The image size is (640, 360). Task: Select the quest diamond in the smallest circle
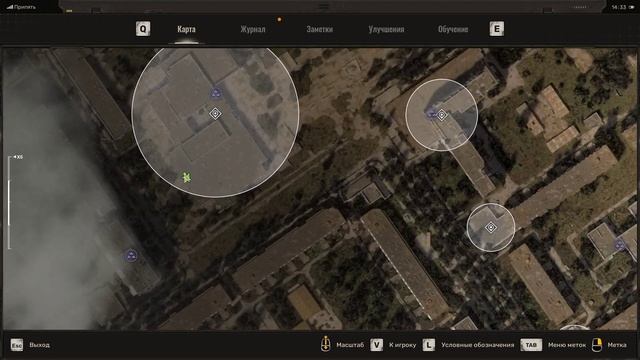(x=491, y=227)
